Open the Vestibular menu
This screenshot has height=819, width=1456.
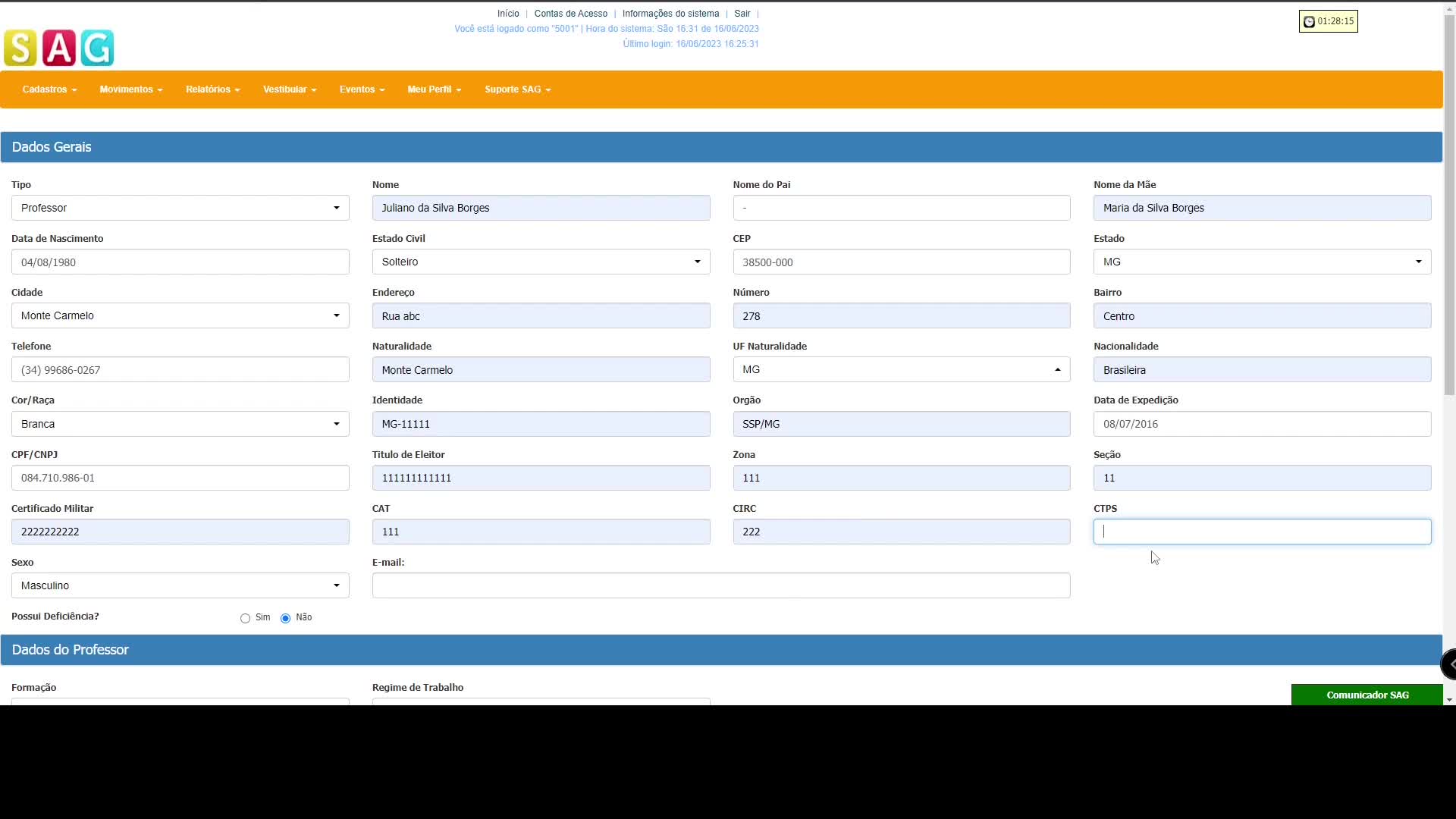(x=290, y=89)
